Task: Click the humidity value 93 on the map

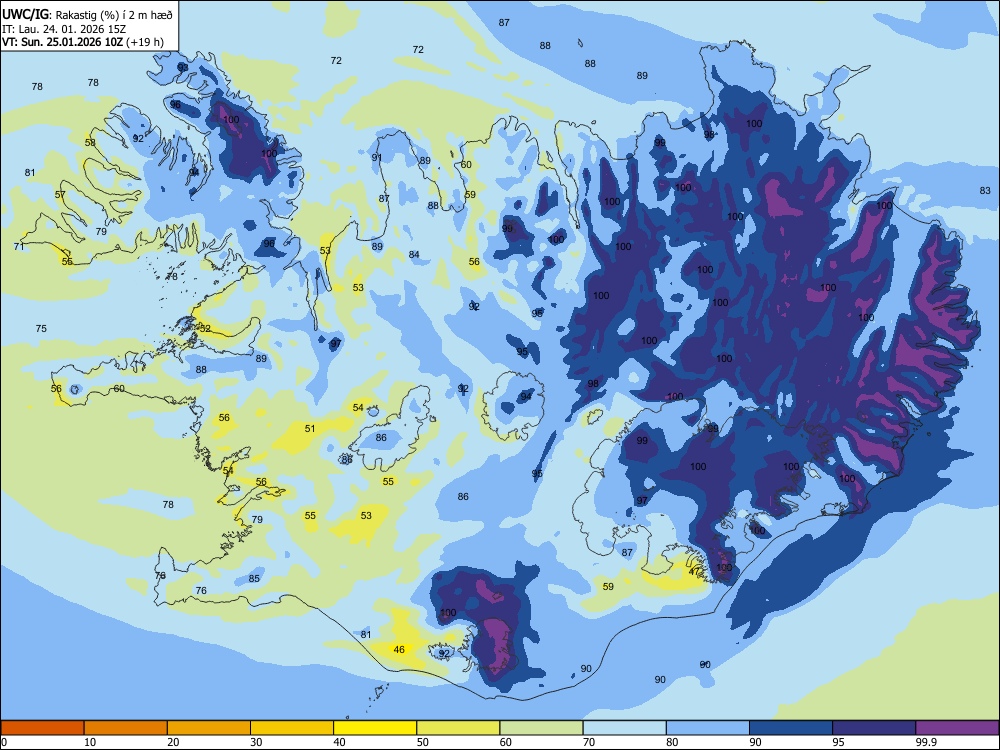Action: coord(183,67)
